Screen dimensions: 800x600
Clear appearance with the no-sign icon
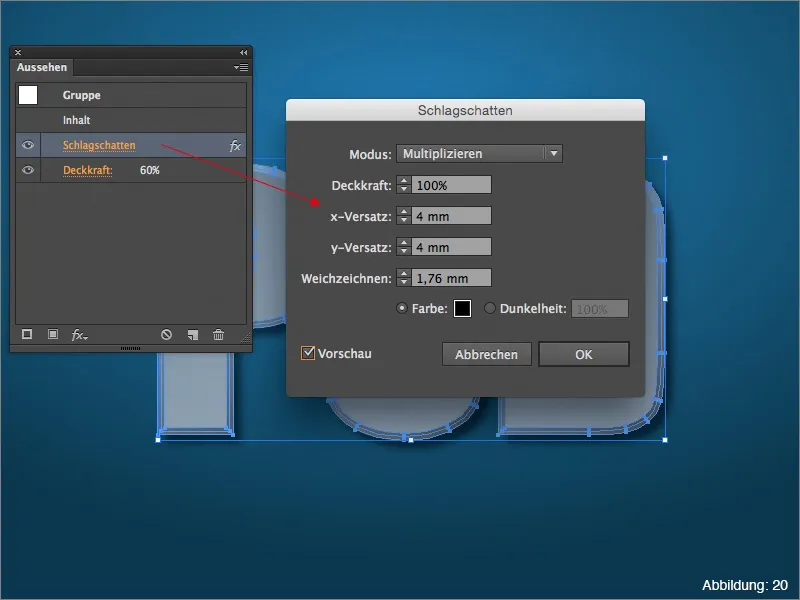166,335
